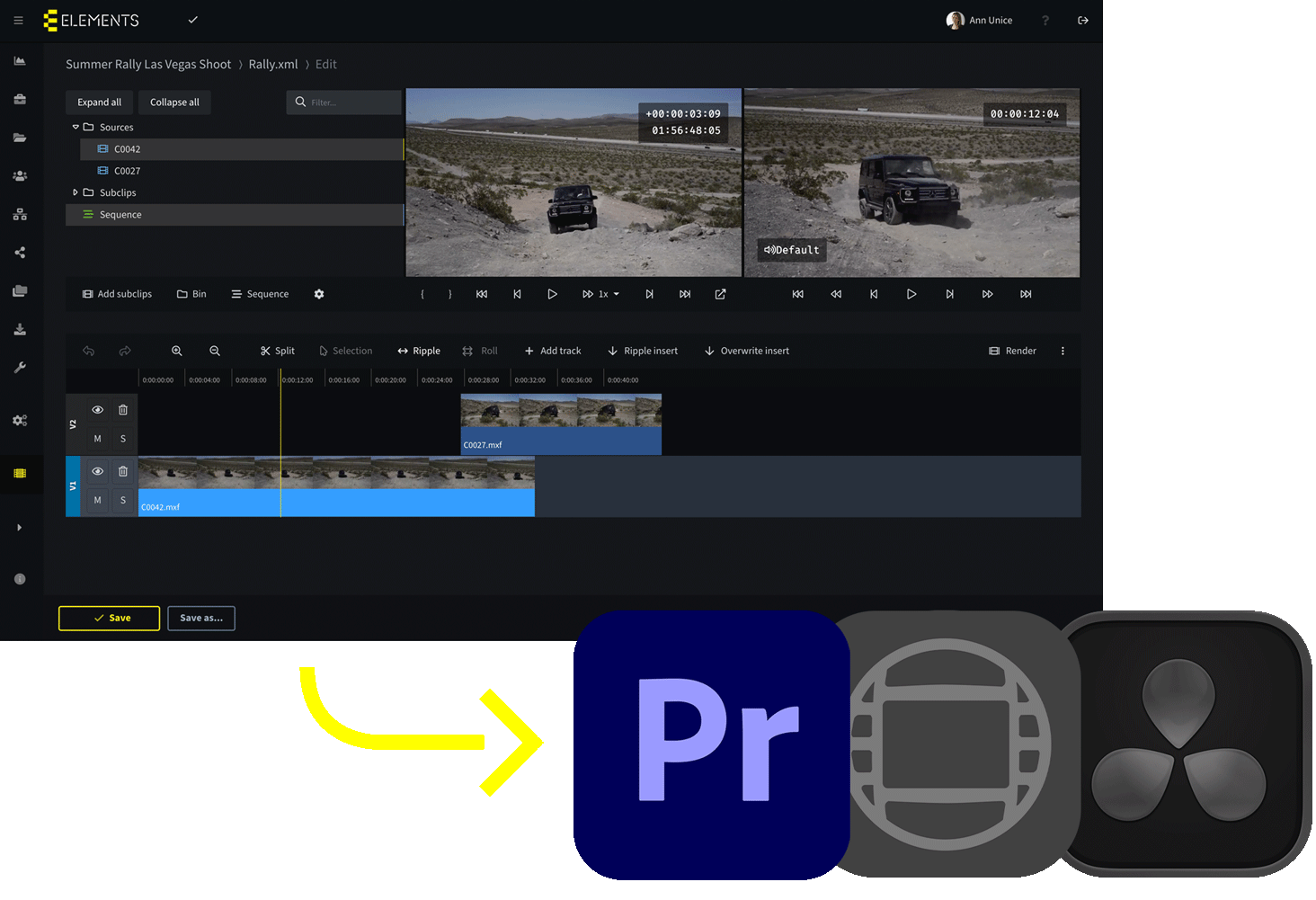Collapse the Sources folder
The image size is (1316, 900).
click(x=76, y=128)
